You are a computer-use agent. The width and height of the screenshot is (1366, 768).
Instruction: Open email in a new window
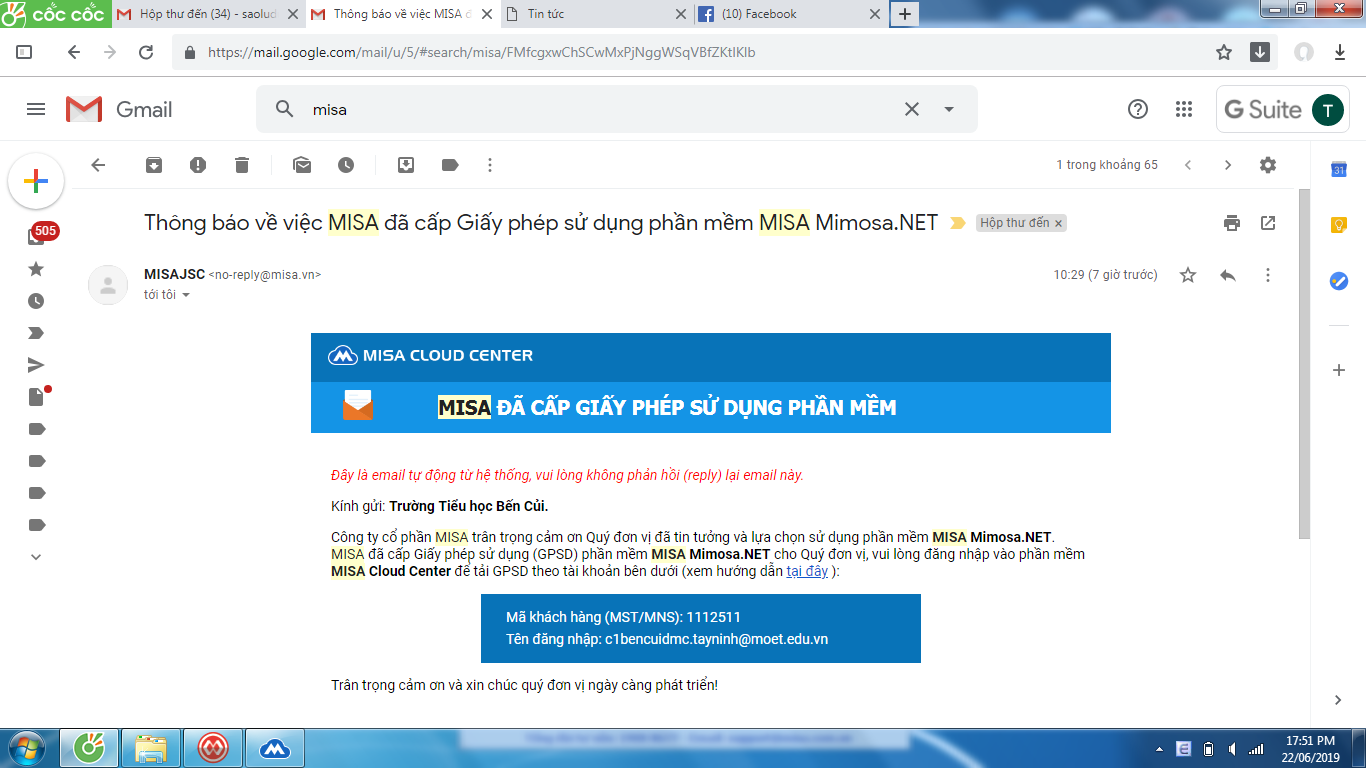coord(1268,223)
